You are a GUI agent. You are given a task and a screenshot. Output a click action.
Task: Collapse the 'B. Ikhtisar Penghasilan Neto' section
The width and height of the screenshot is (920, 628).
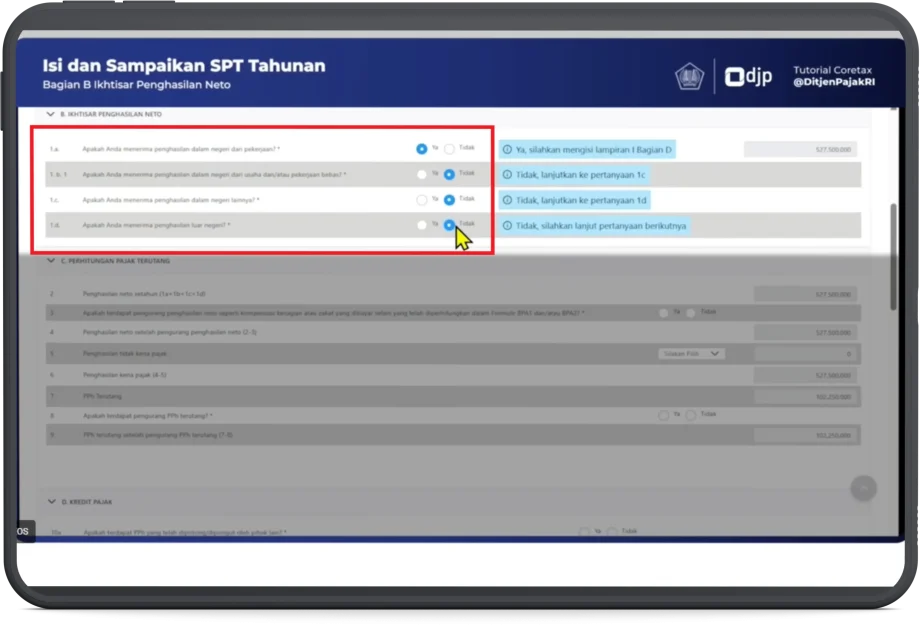(51, 115)
